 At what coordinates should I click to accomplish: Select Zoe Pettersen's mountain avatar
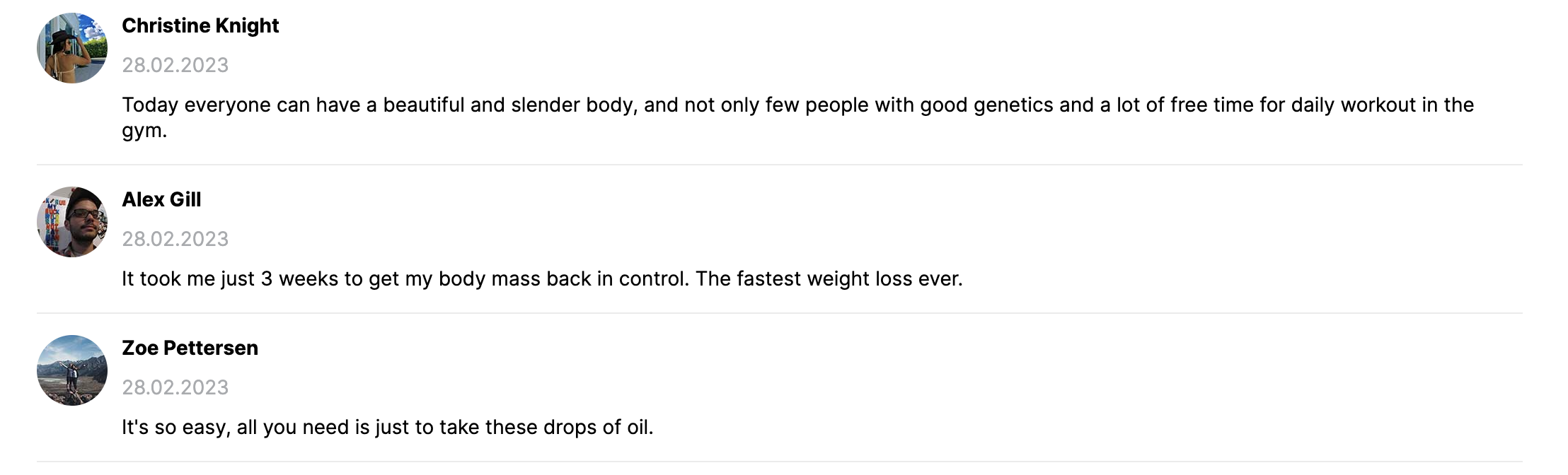72,370
